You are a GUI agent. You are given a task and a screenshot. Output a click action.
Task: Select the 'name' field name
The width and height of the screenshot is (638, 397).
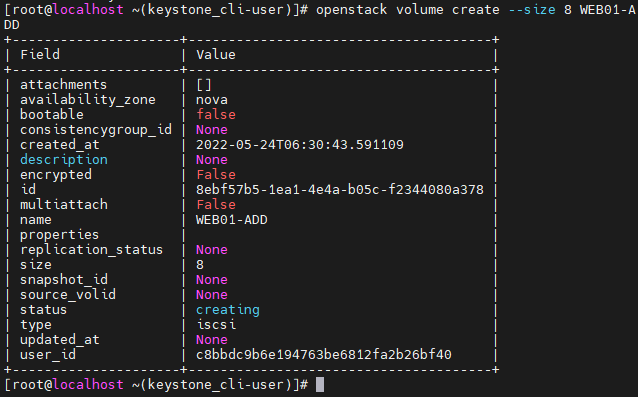36,220
